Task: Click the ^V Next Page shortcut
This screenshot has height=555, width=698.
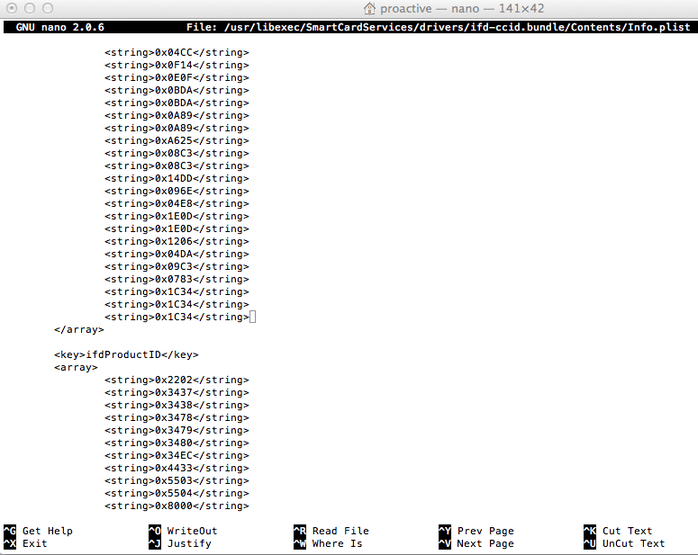Action: 476,543
